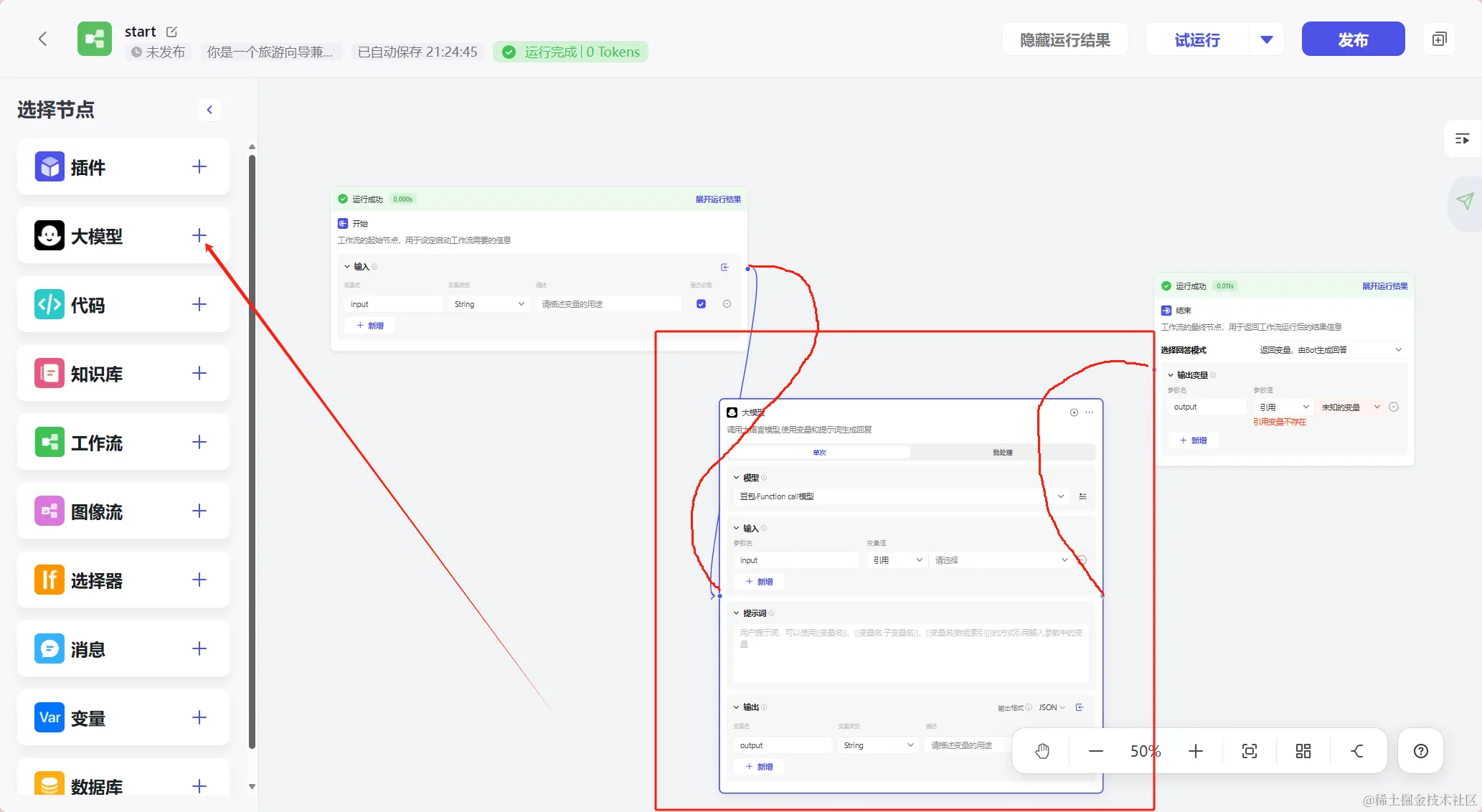The width and height of the screenshot is (1482, 812).
Task: Click fit-to-screen icon in zoom toolbar
Action: [x=1250, y=751]
